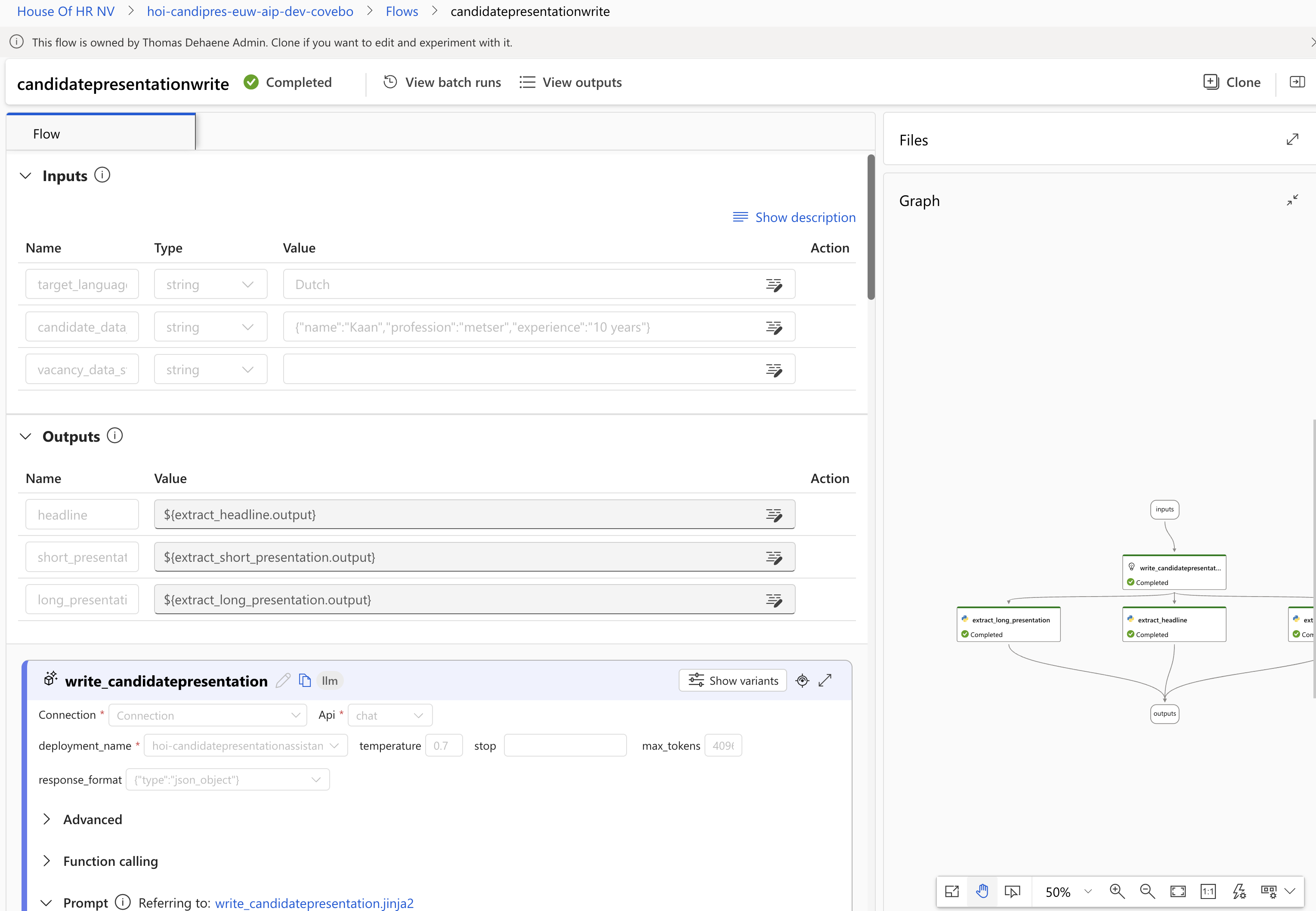The image size is (1316, 911).
Task: Edit target_language value icon
Action: (774, 285)
